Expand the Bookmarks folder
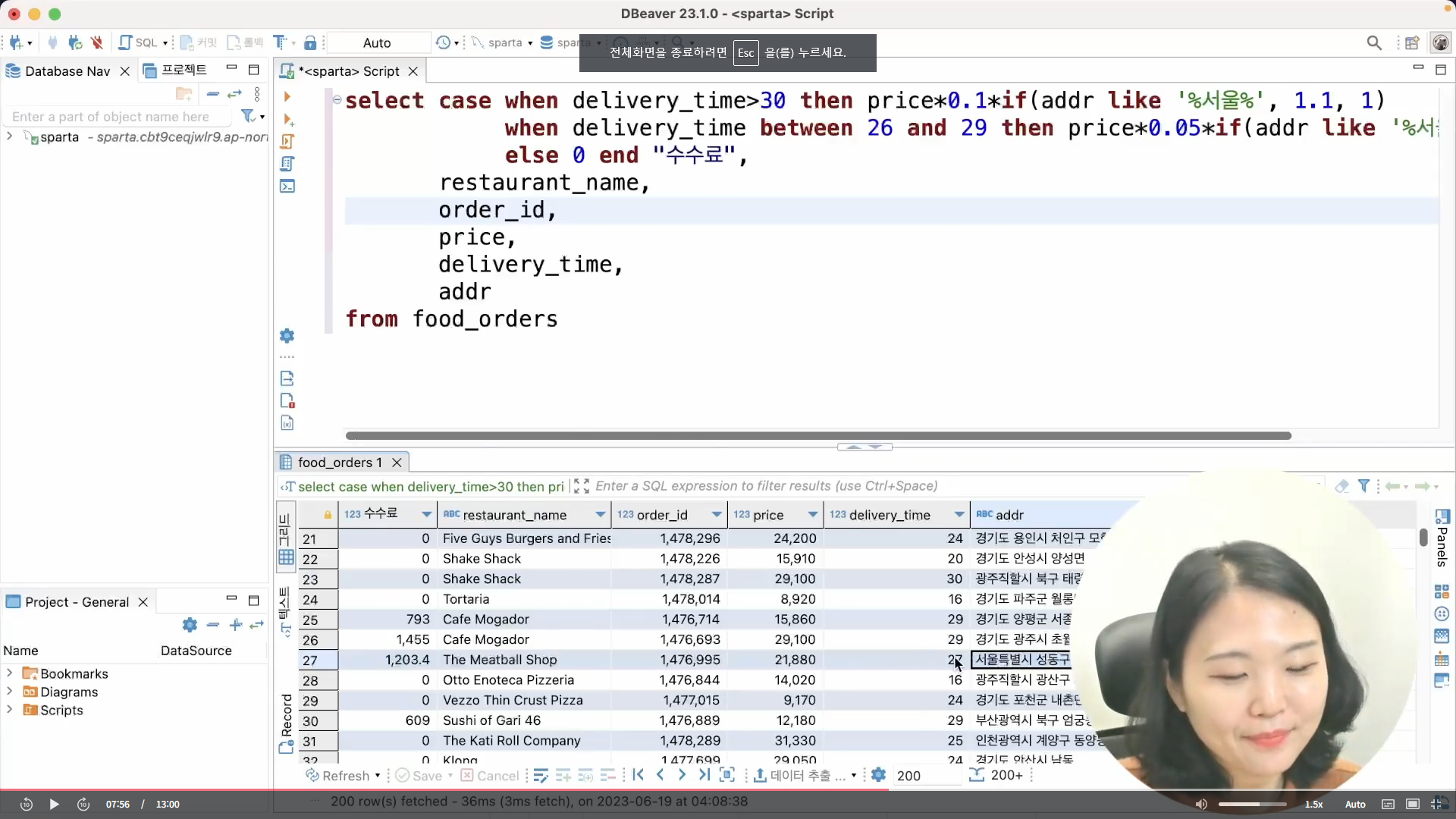This screenshot has height=819, width=1456. pyautogui.click(x=9, y=673)
